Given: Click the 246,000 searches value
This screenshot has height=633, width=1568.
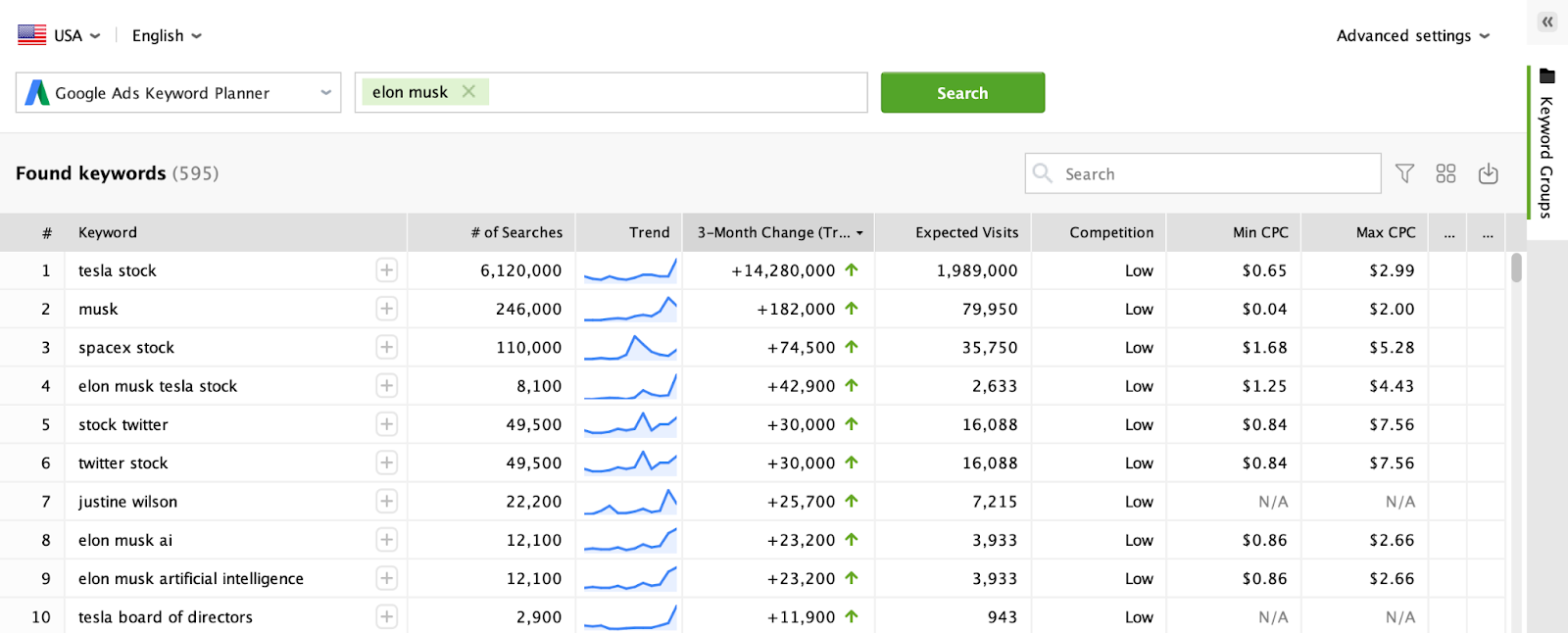Looking at the screenshot, I should [529, 309].
